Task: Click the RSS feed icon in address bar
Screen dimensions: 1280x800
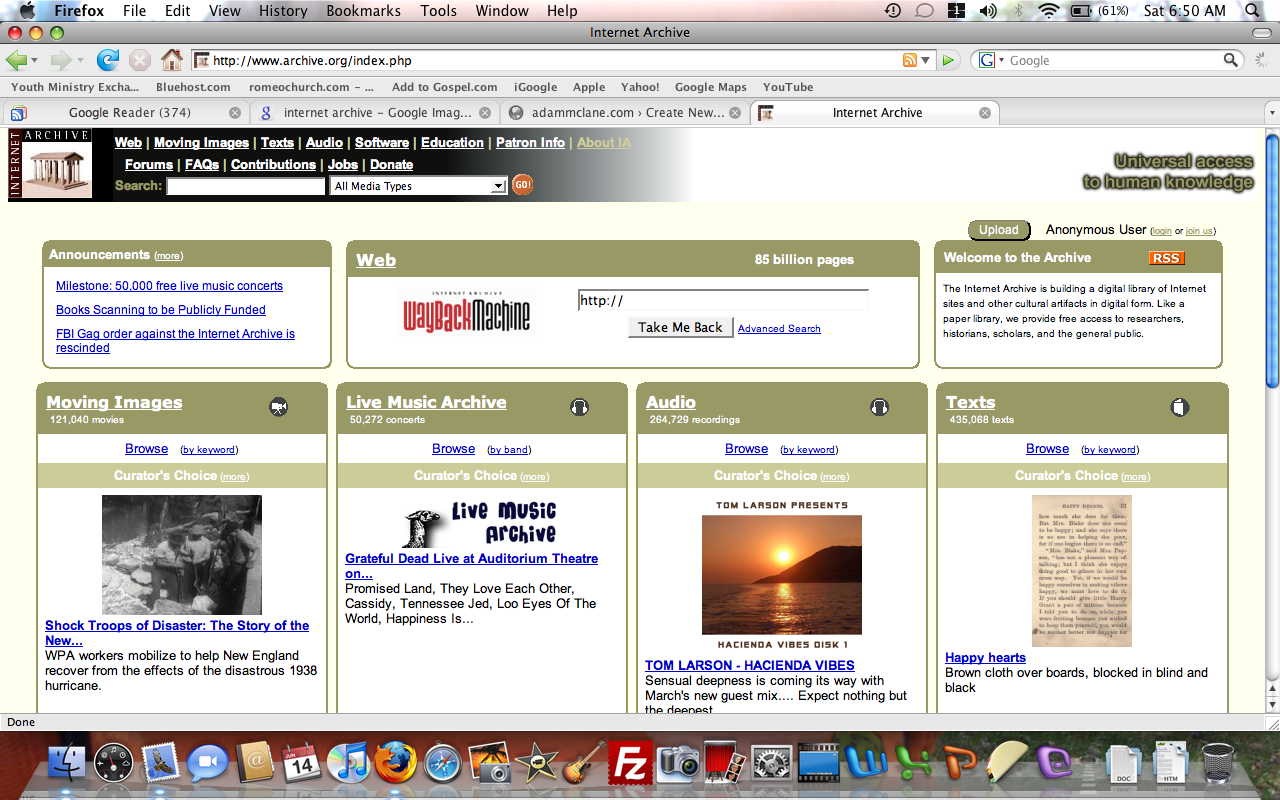Action: point(909,60)
